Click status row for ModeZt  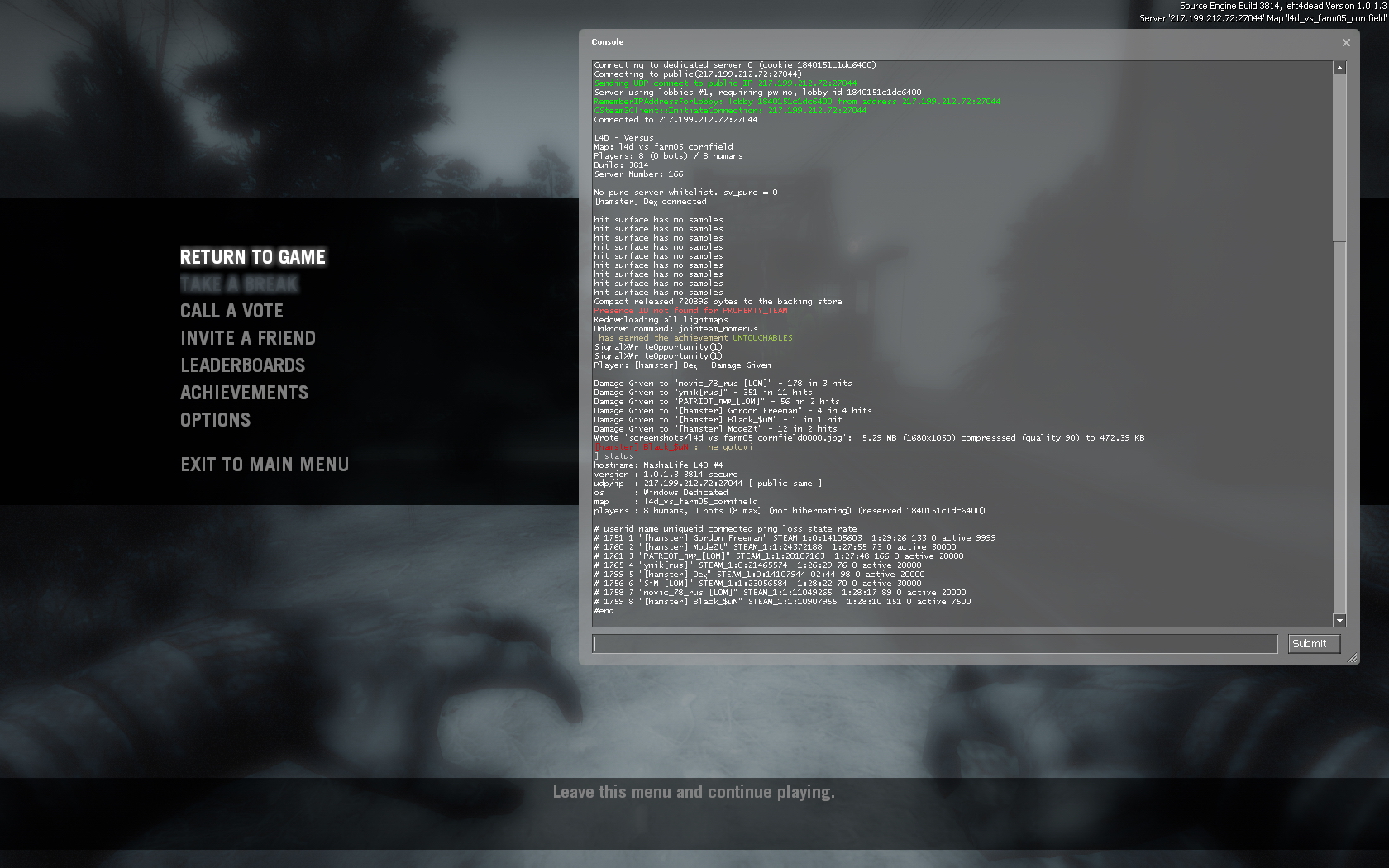(x=775, y=547)
